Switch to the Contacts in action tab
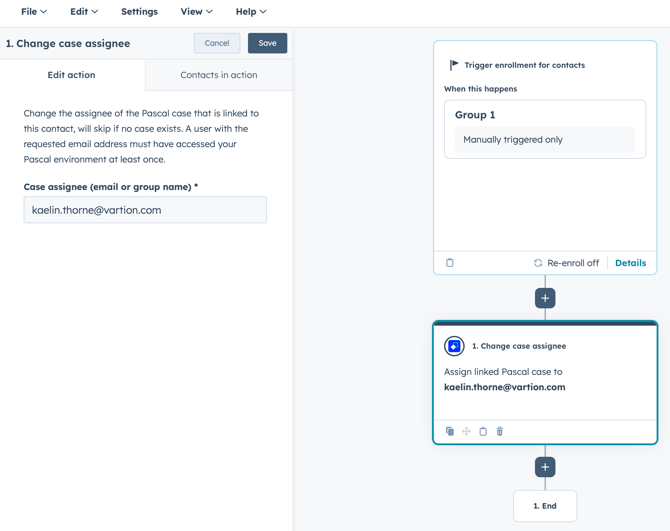The height and width of the screenshot is (531, 670). click(218, 75)
